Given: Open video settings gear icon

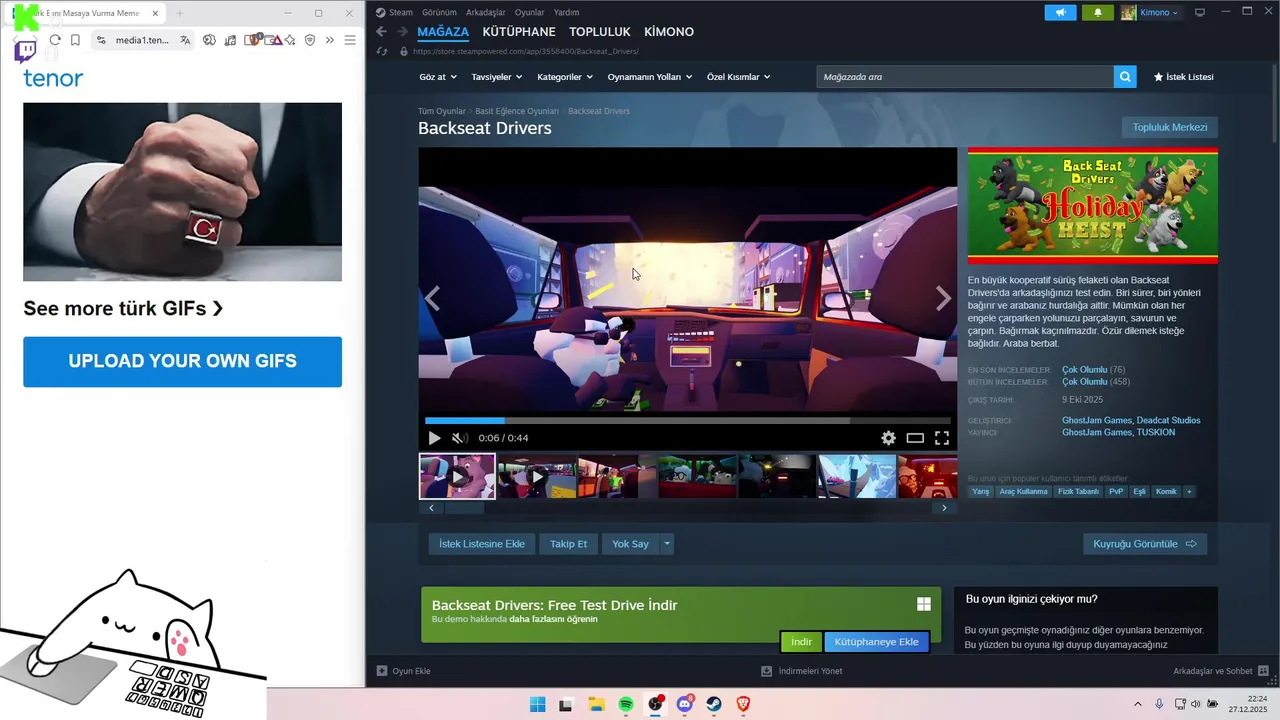Looking at the screenshot, I should [888, 438].
